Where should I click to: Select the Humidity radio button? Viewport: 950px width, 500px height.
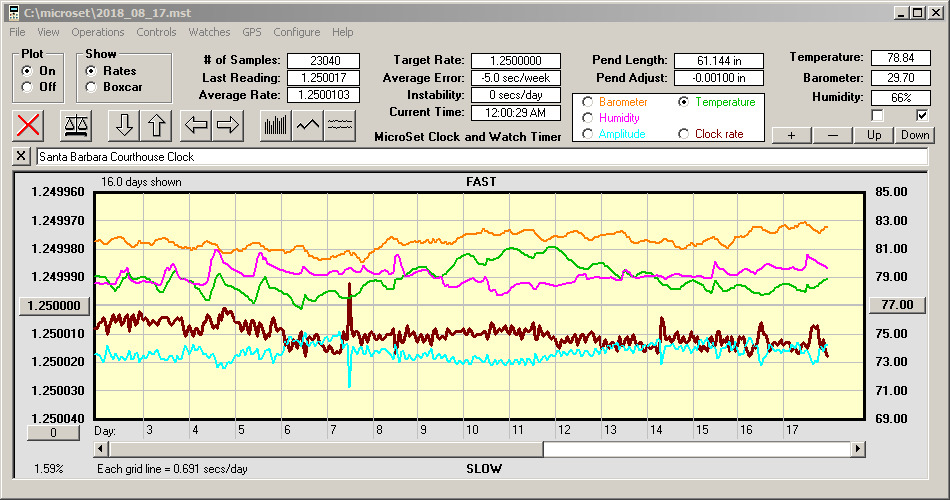587,118
